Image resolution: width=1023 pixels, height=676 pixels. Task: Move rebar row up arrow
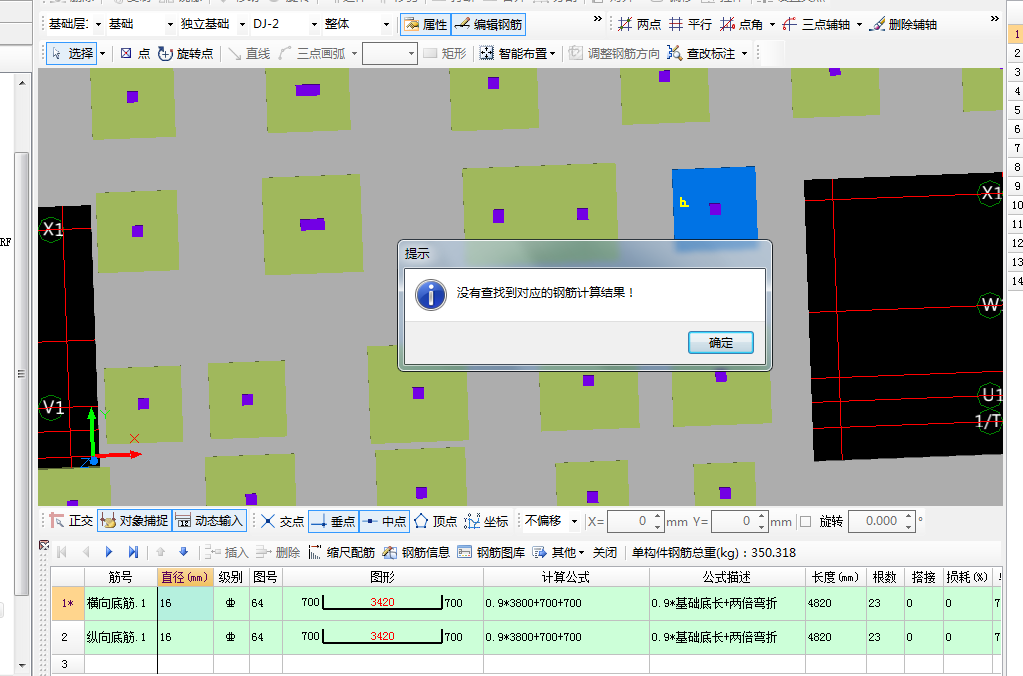click(160, 553)
